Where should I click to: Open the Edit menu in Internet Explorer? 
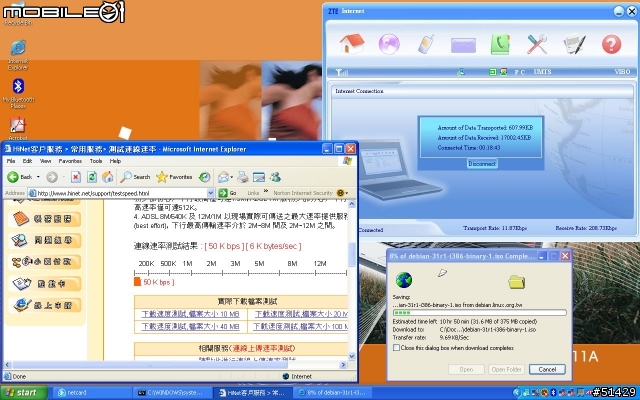[27, 161]
